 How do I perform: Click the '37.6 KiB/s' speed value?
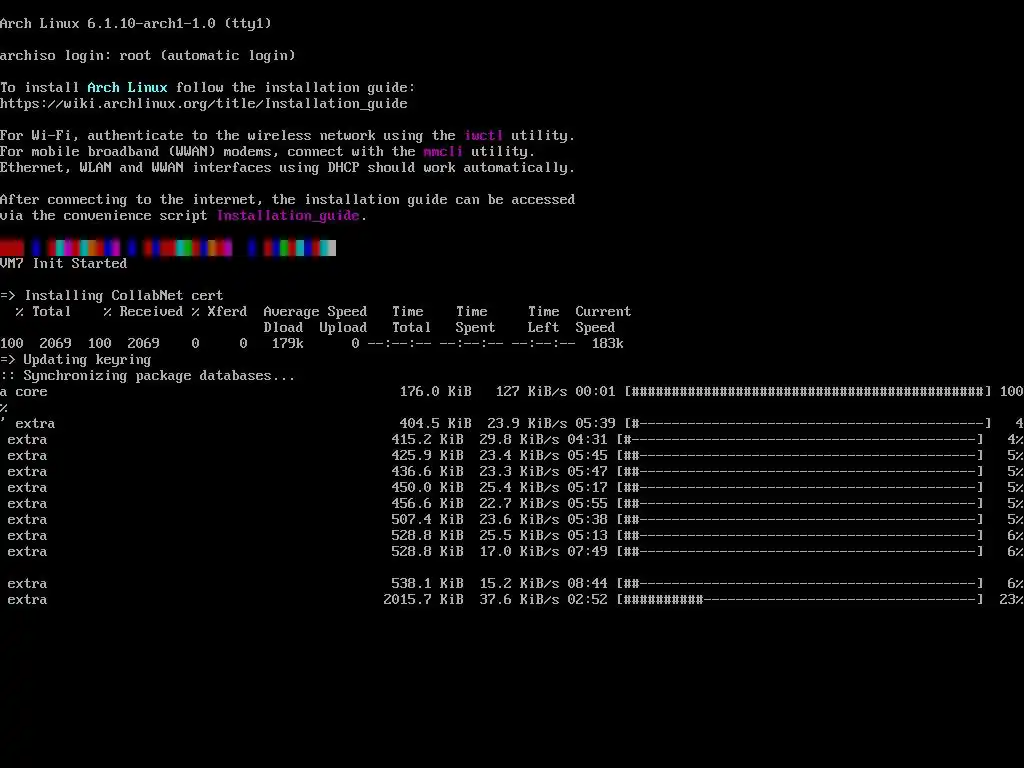pyautogui.click(x=519, y=600)
